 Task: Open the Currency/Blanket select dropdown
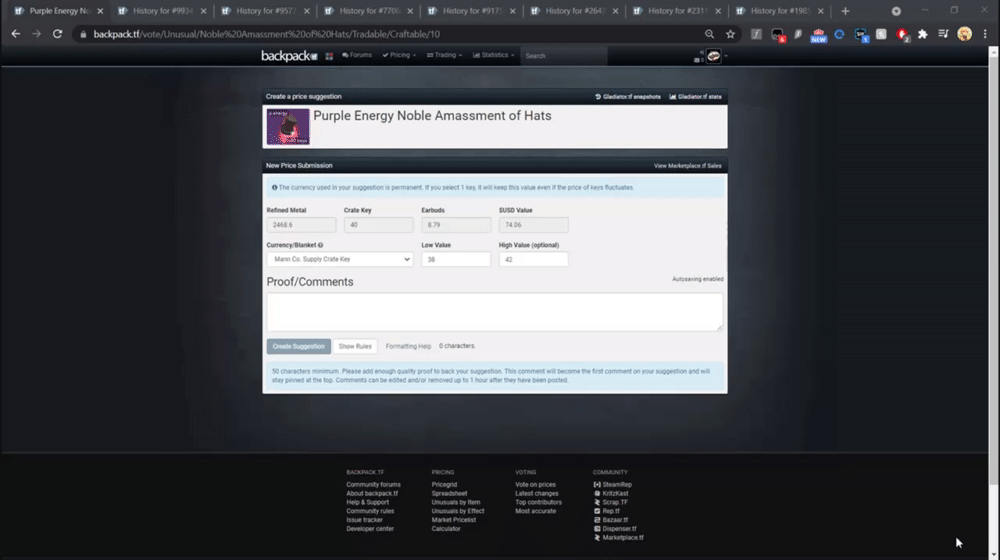[x=340, y=259]
